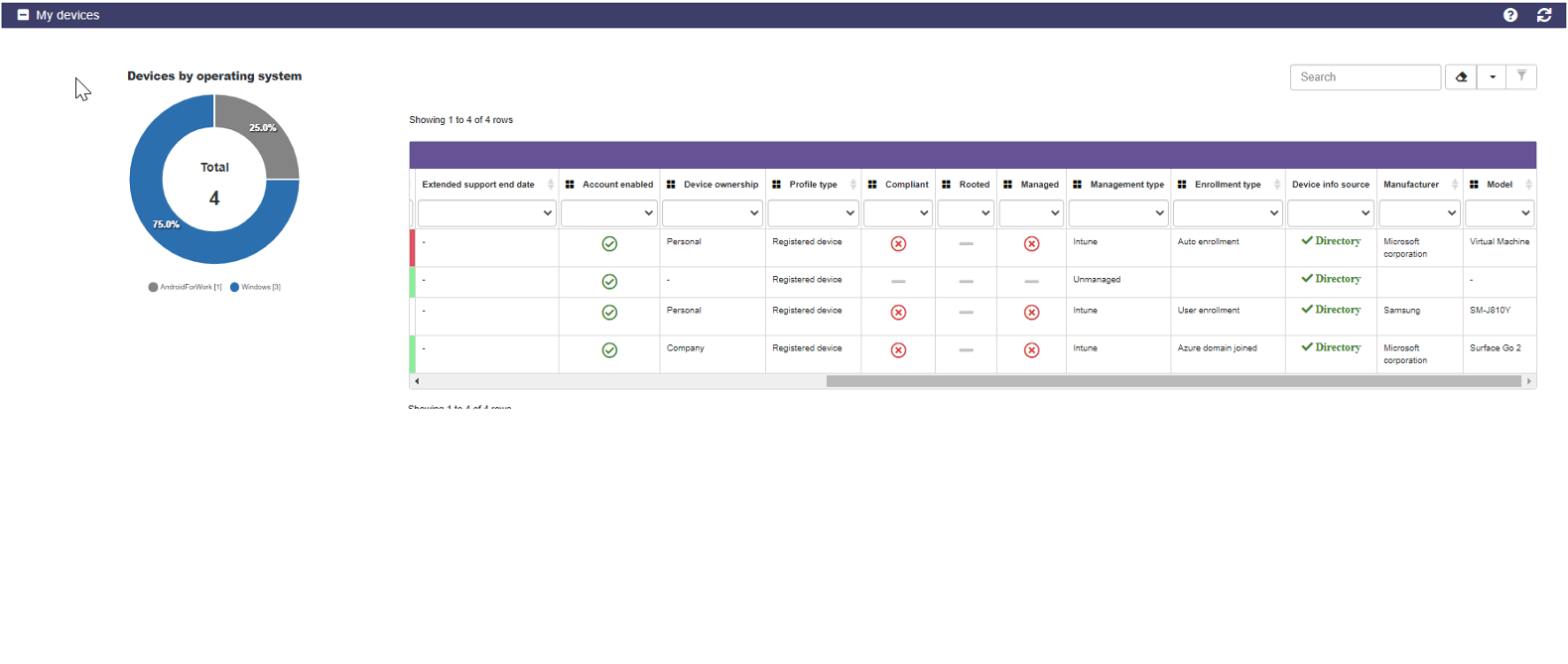Screen dimensions: 1568x664
Task: Click the grid icon beside Compliant header
Action: 872,185
